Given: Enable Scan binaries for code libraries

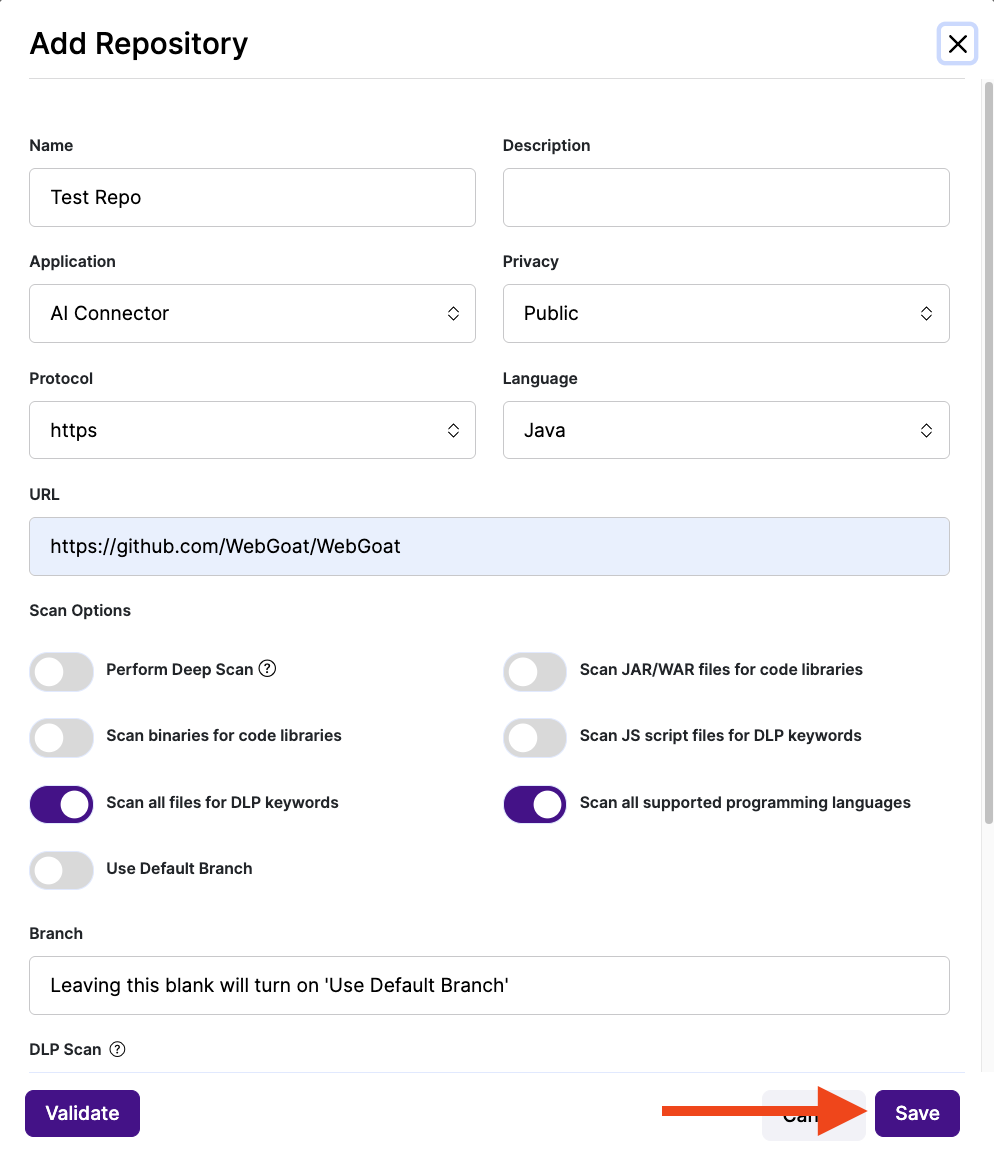Looking at the screenshot, I should click(x=62, y=738).
